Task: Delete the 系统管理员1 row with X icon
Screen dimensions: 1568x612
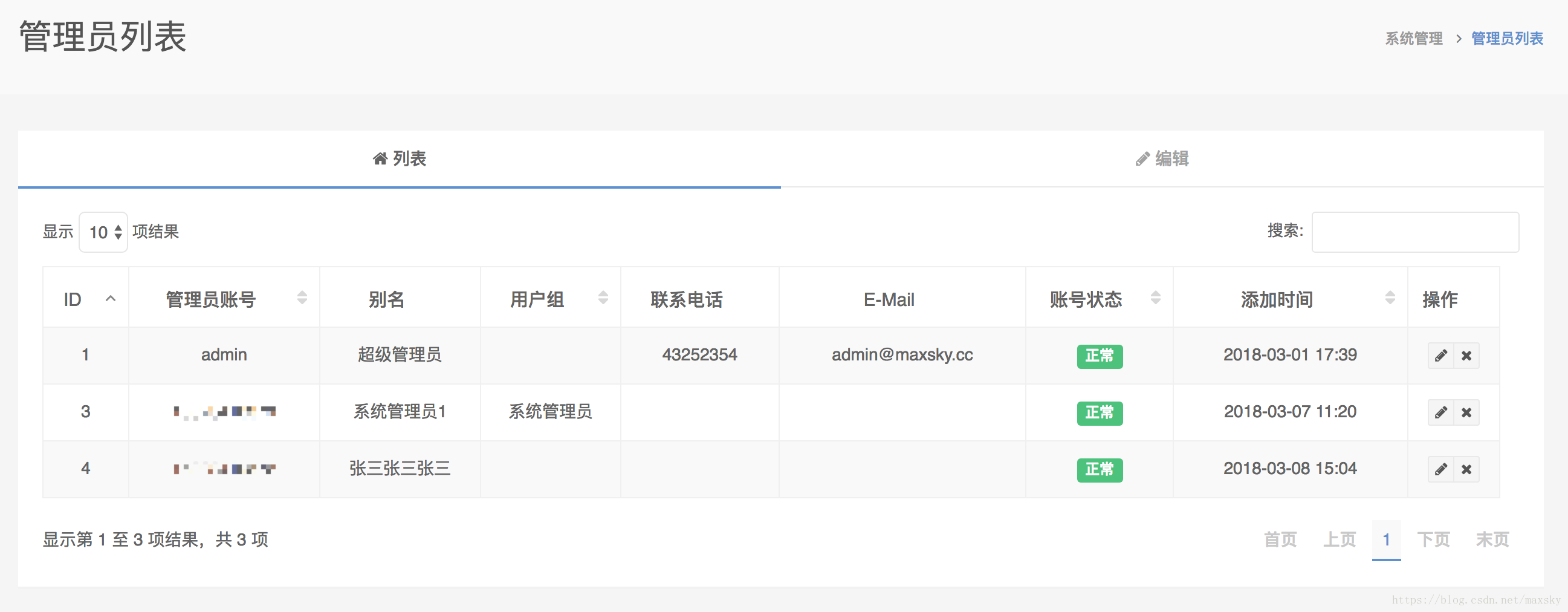Action: 1466,412
